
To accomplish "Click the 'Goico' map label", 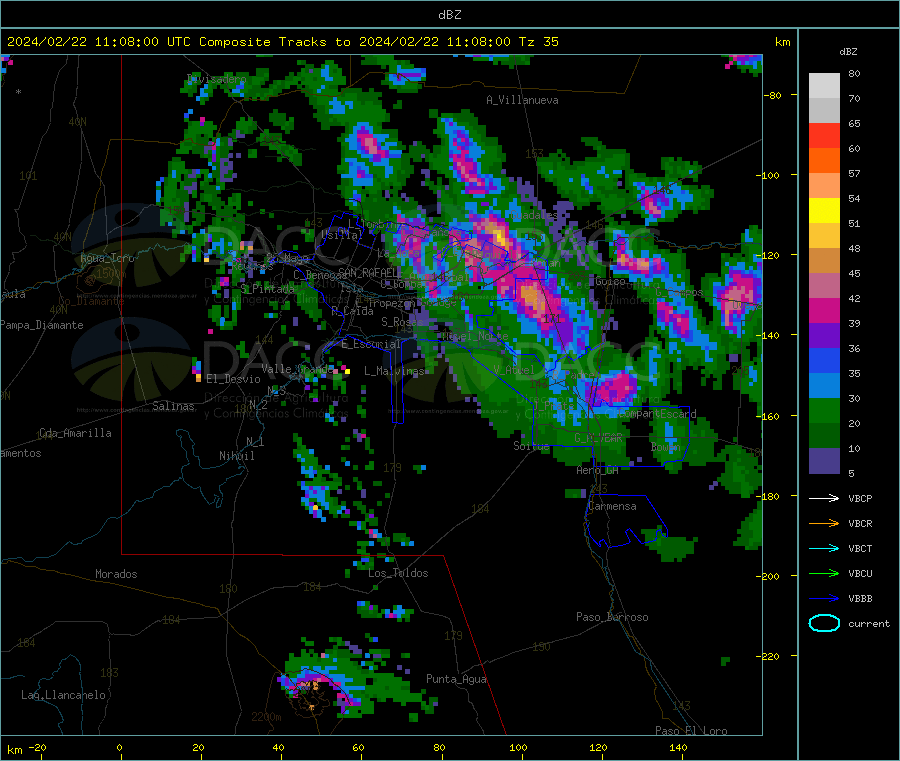I will coord(610,282).
